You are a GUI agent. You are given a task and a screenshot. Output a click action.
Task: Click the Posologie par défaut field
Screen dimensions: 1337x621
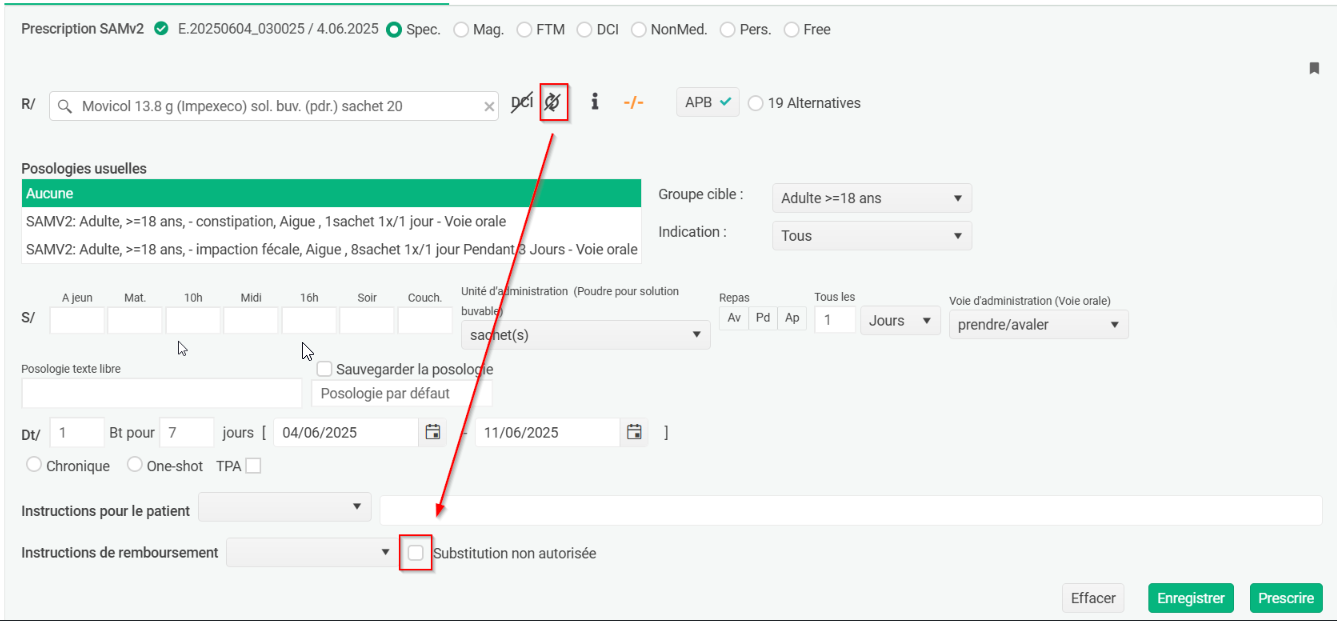coord(402,393)
